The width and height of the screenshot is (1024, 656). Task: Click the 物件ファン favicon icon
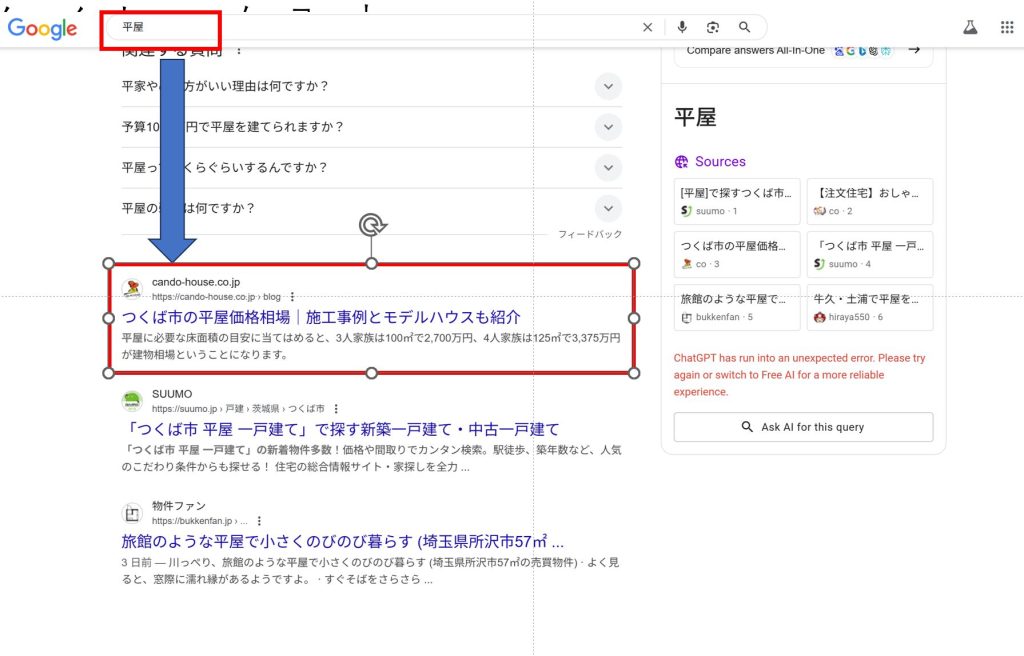click(133, 513)
